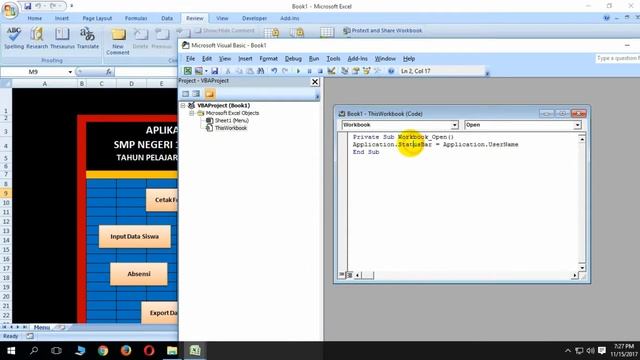
Task: Save Book1 from the VBA toolbar
Action: [x=215, y=71]
